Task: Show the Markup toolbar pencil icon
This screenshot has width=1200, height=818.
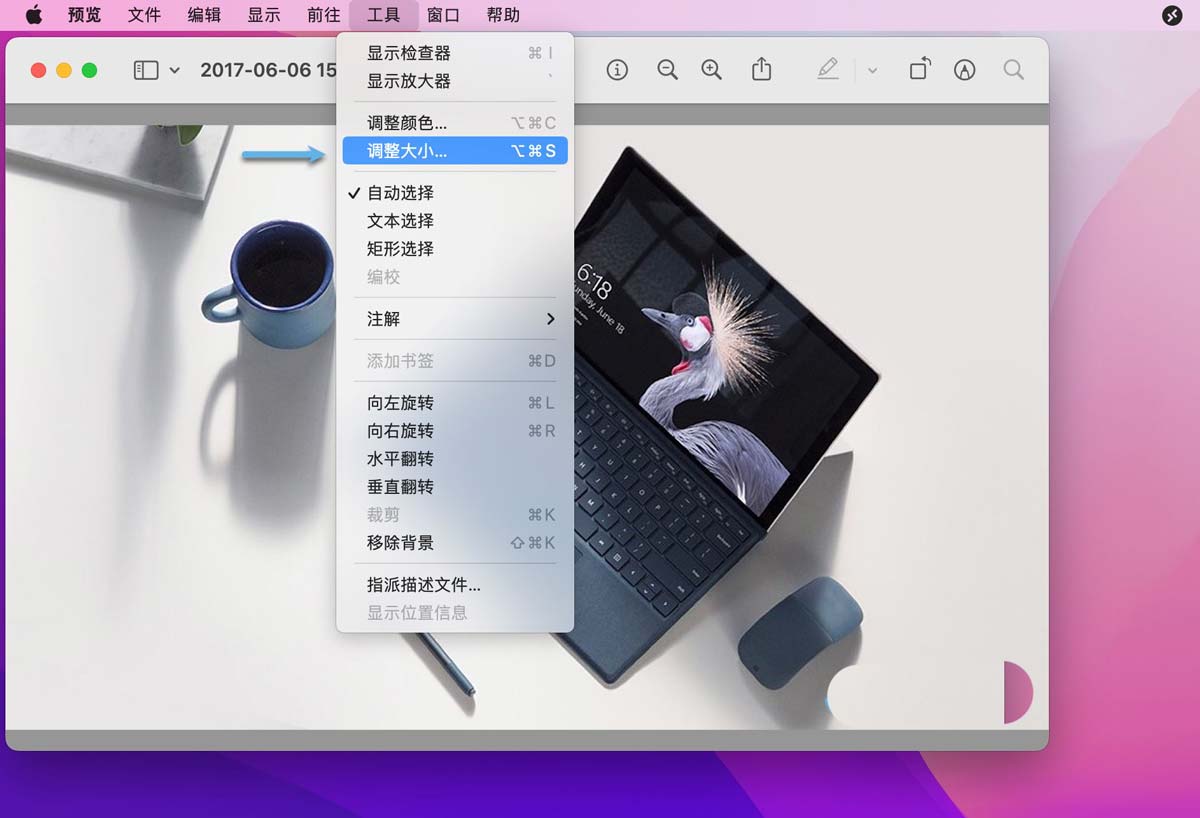Action: click(x=827, y=70)
